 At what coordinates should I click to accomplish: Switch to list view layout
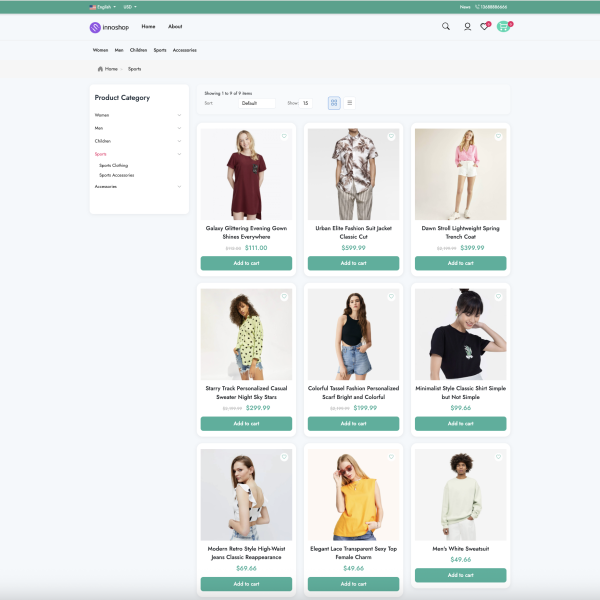[349, 103]
